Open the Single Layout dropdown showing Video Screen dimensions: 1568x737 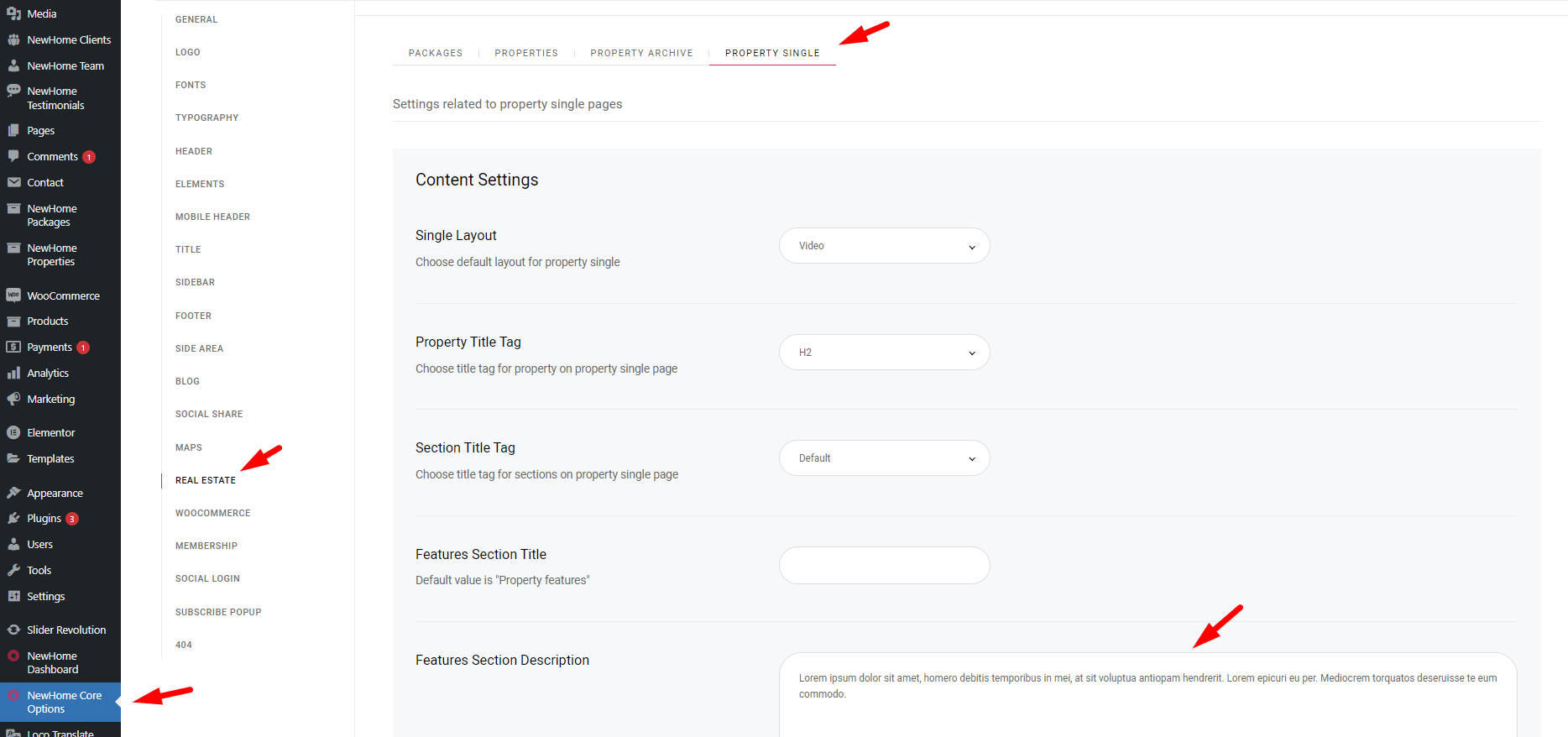(x=885, y=246)
